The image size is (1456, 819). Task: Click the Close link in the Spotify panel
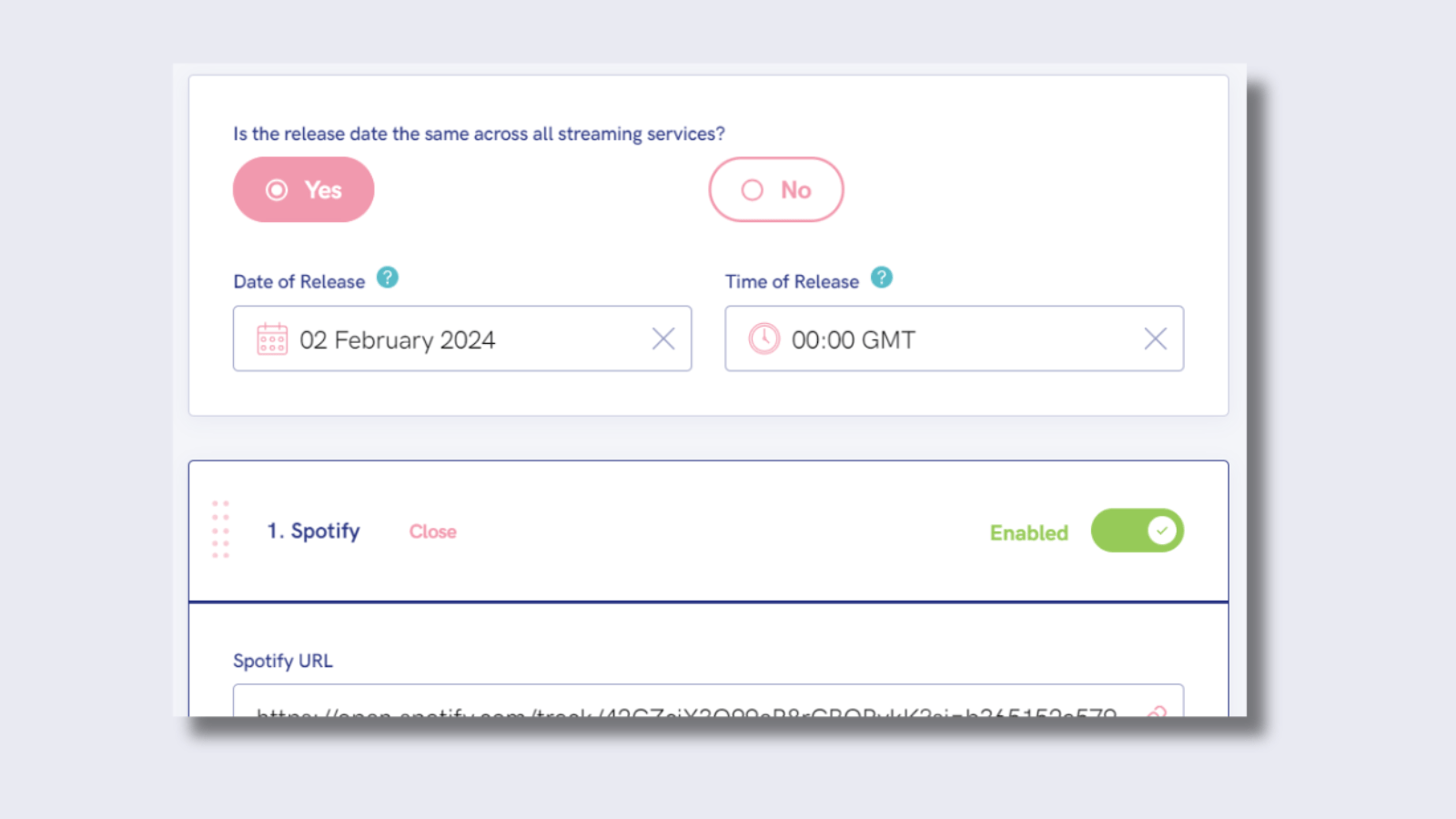(431, 531)
